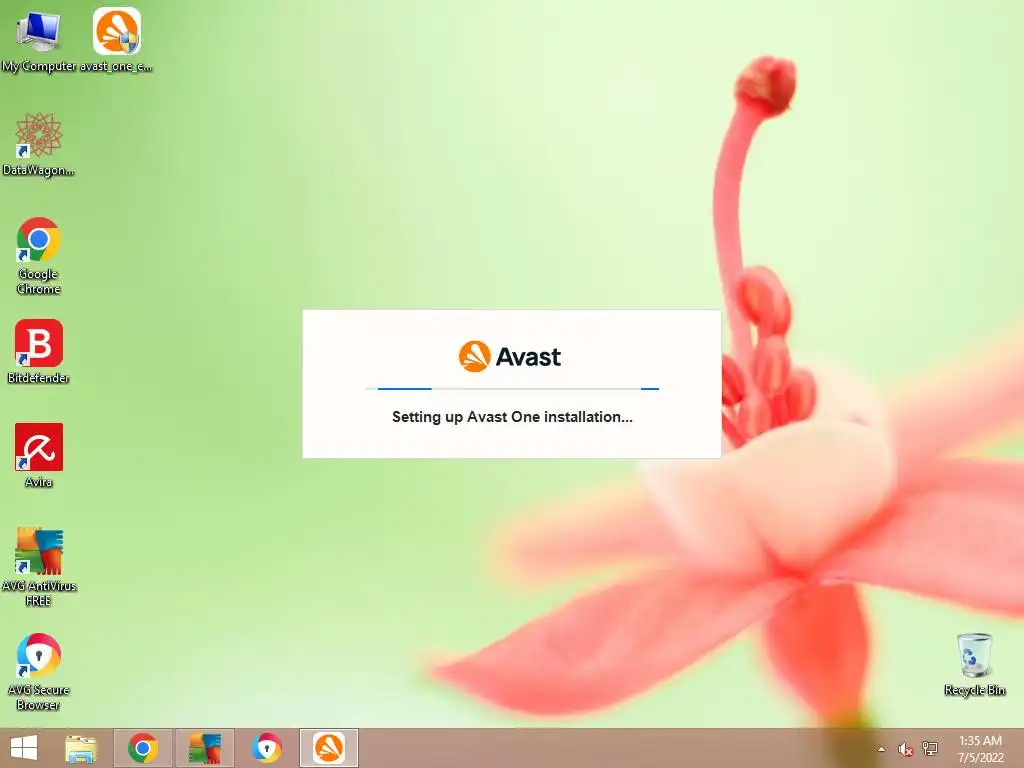Select the DataWagon desktop shortcut

pyautogui.click(x=38, y=144)
